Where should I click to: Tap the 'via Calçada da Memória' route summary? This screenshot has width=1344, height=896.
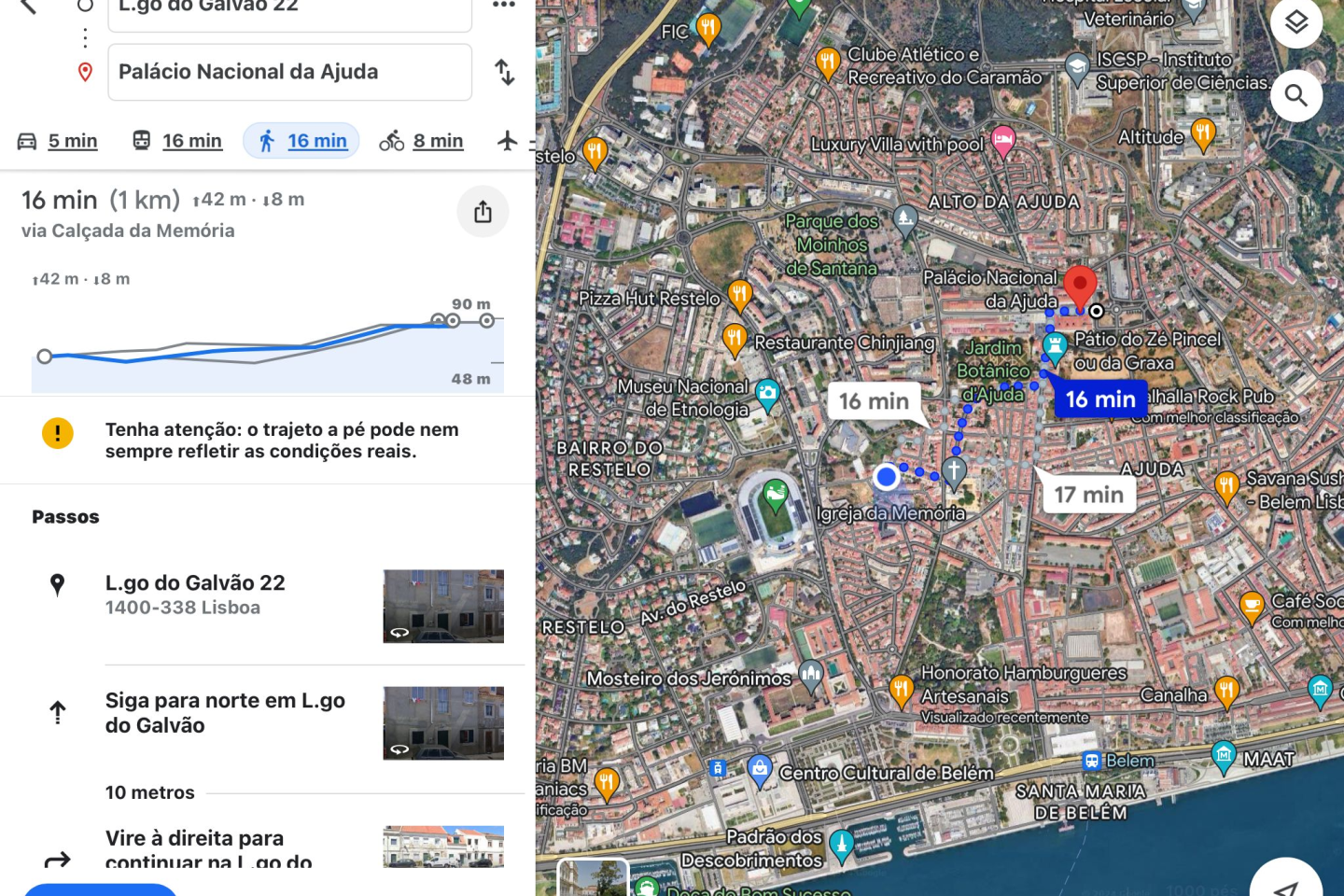pos(128,231)
